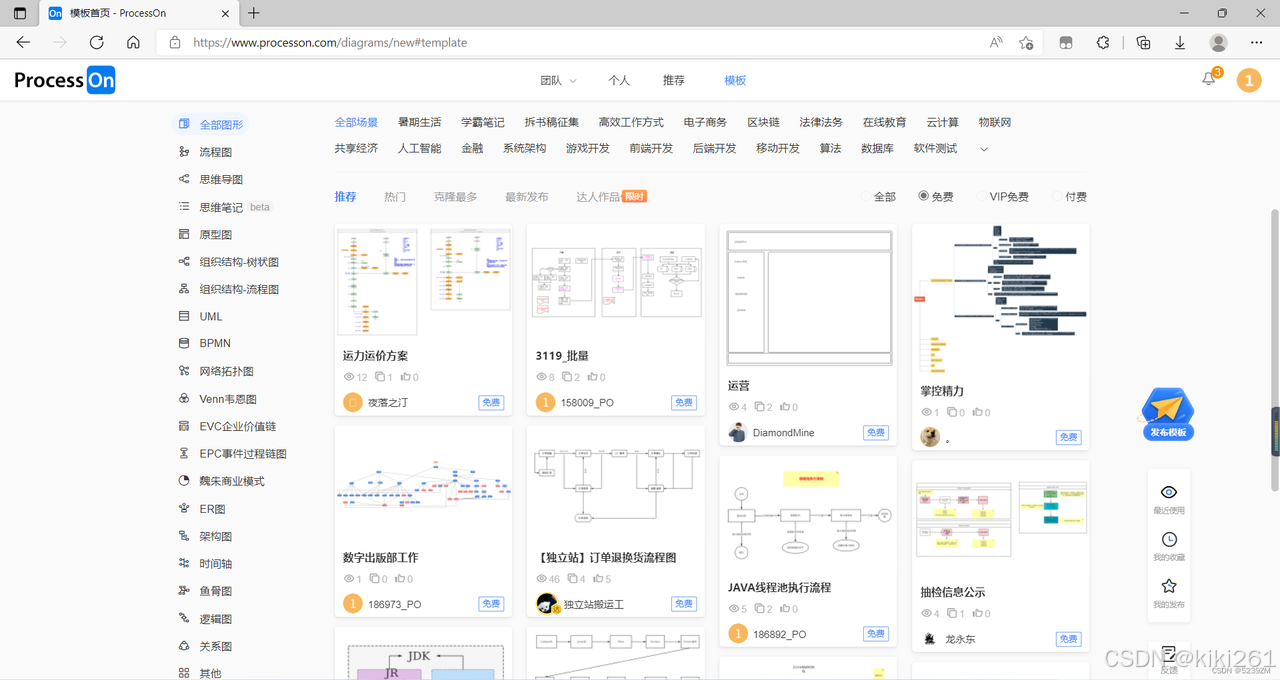
Task: Open the 3119_批量 template thumbnail
Action: (615, 281)
